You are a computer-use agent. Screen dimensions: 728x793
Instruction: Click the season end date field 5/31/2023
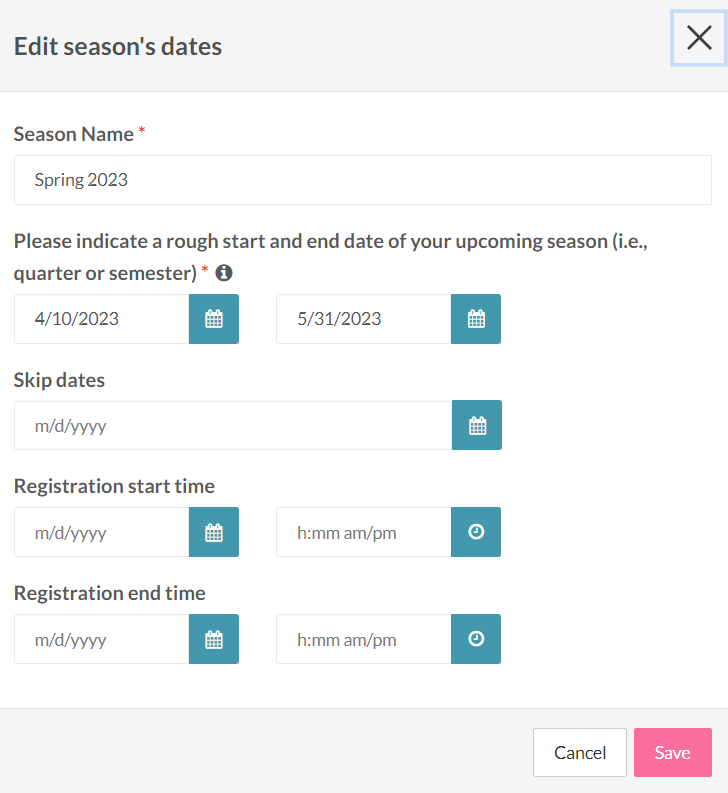click(x=363, y=319)
